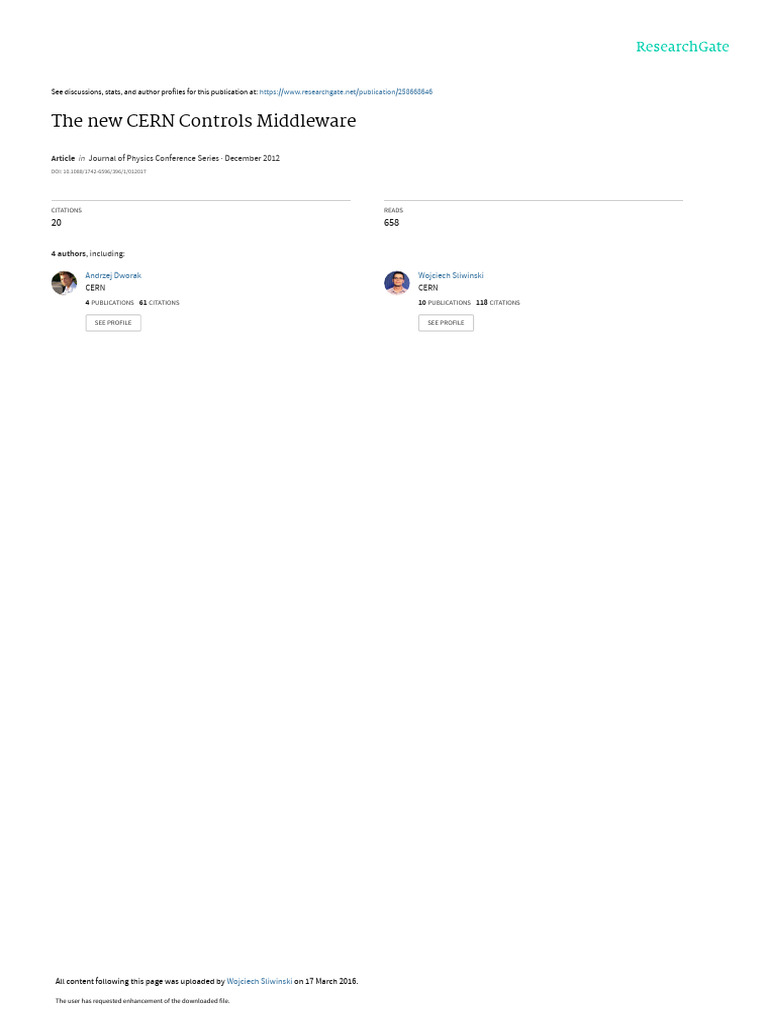Click the citations count 20
The width and height of the screenshot is (768, 1024).
pos(56,223)
